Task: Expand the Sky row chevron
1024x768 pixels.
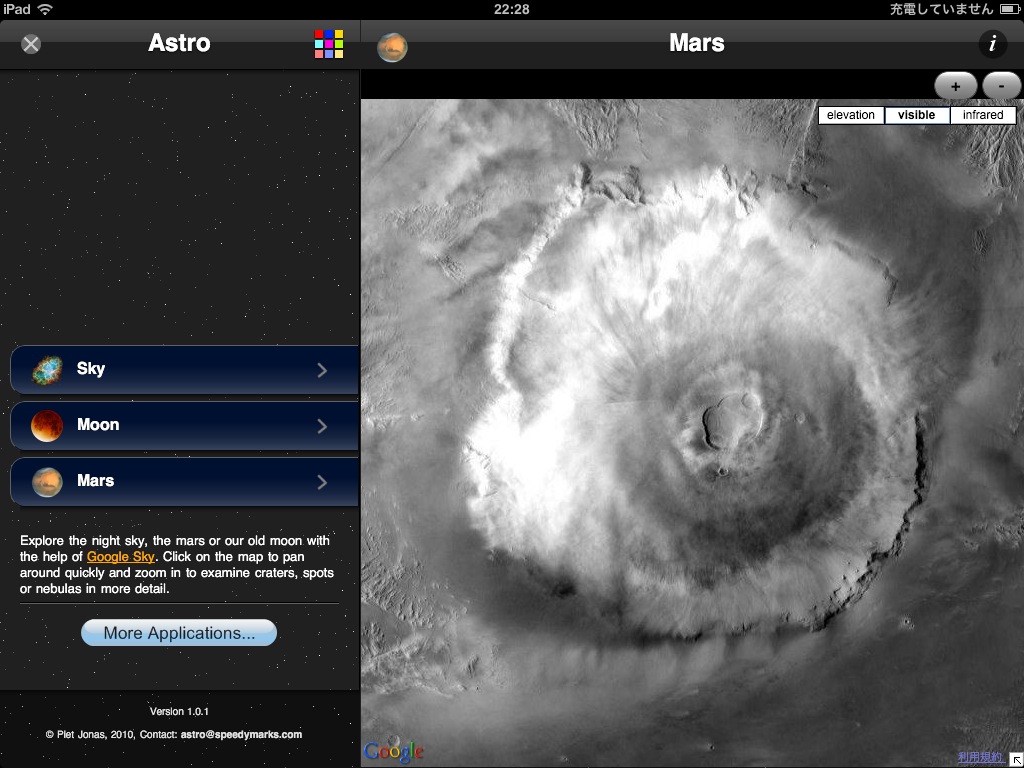Action: (322, 370)
